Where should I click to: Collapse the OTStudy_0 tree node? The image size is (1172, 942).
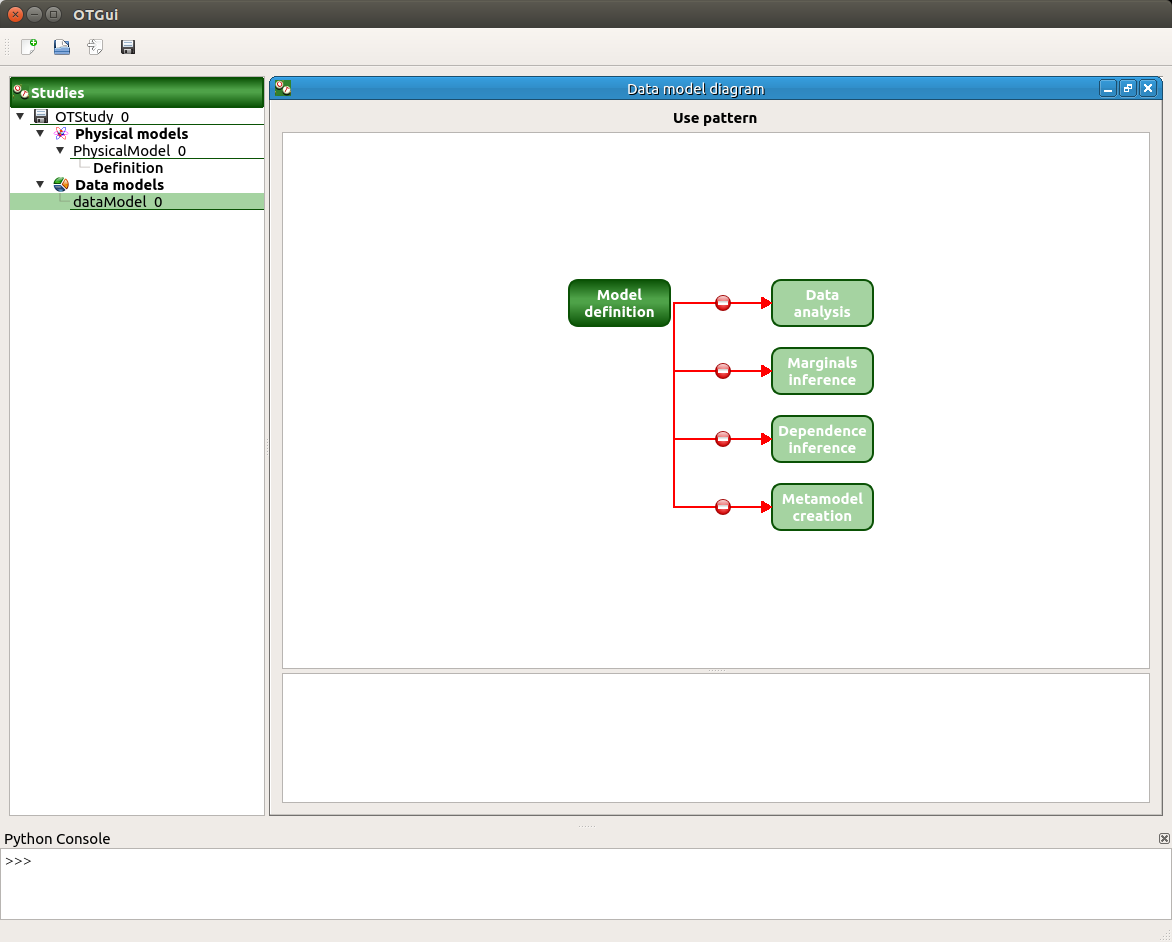[20, 116]
